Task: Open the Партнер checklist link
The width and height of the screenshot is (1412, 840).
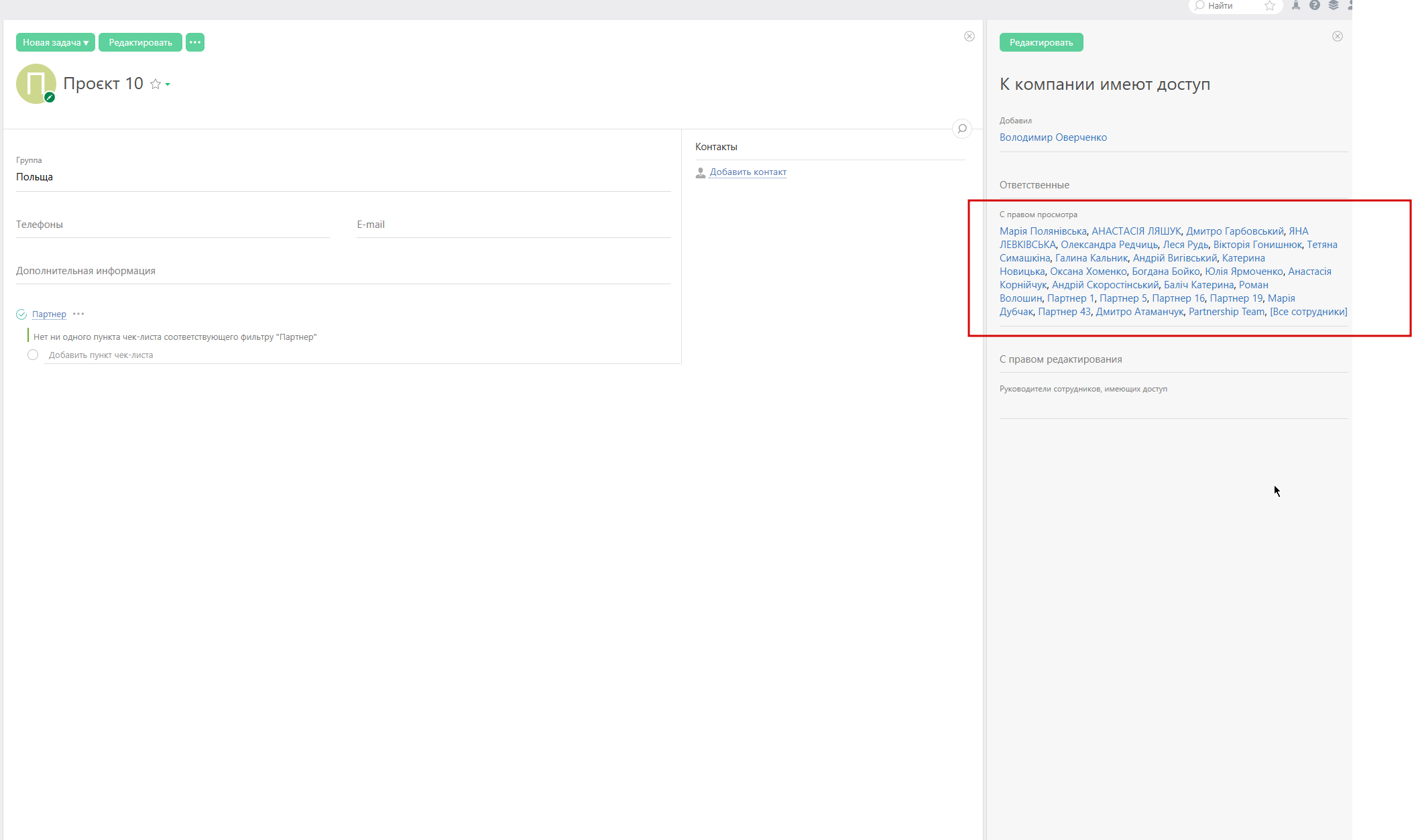Action: pos(49,314)
